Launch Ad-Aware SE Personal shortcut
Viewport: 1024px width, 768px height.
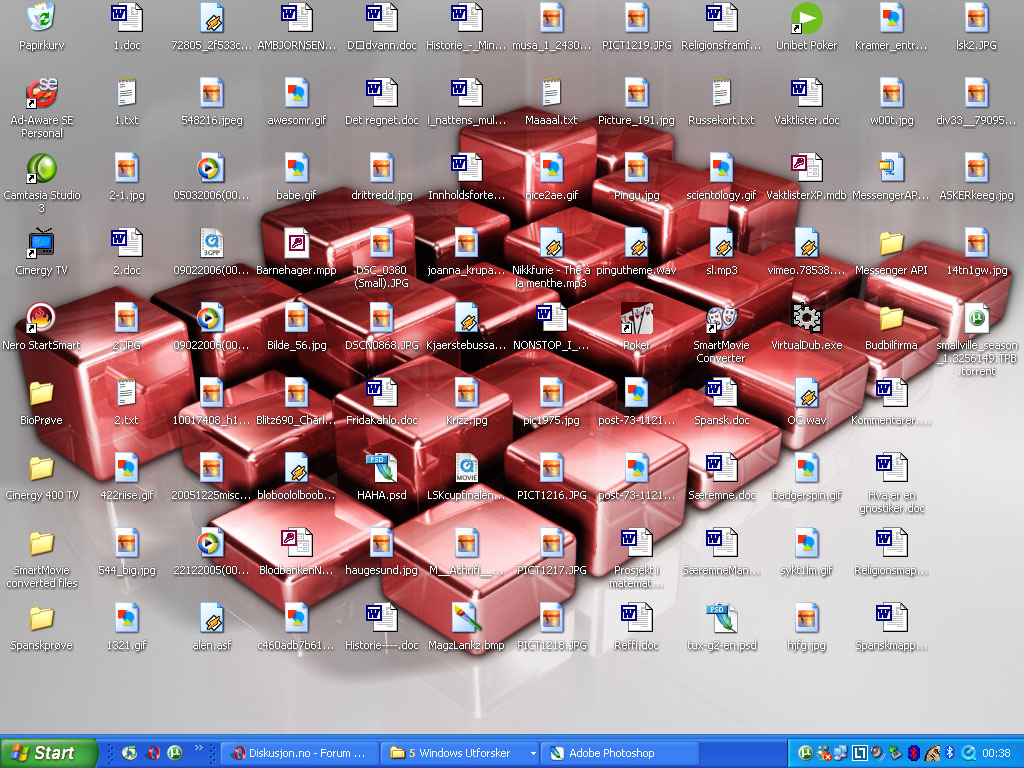pyautogui.click(x=41, y=93)
